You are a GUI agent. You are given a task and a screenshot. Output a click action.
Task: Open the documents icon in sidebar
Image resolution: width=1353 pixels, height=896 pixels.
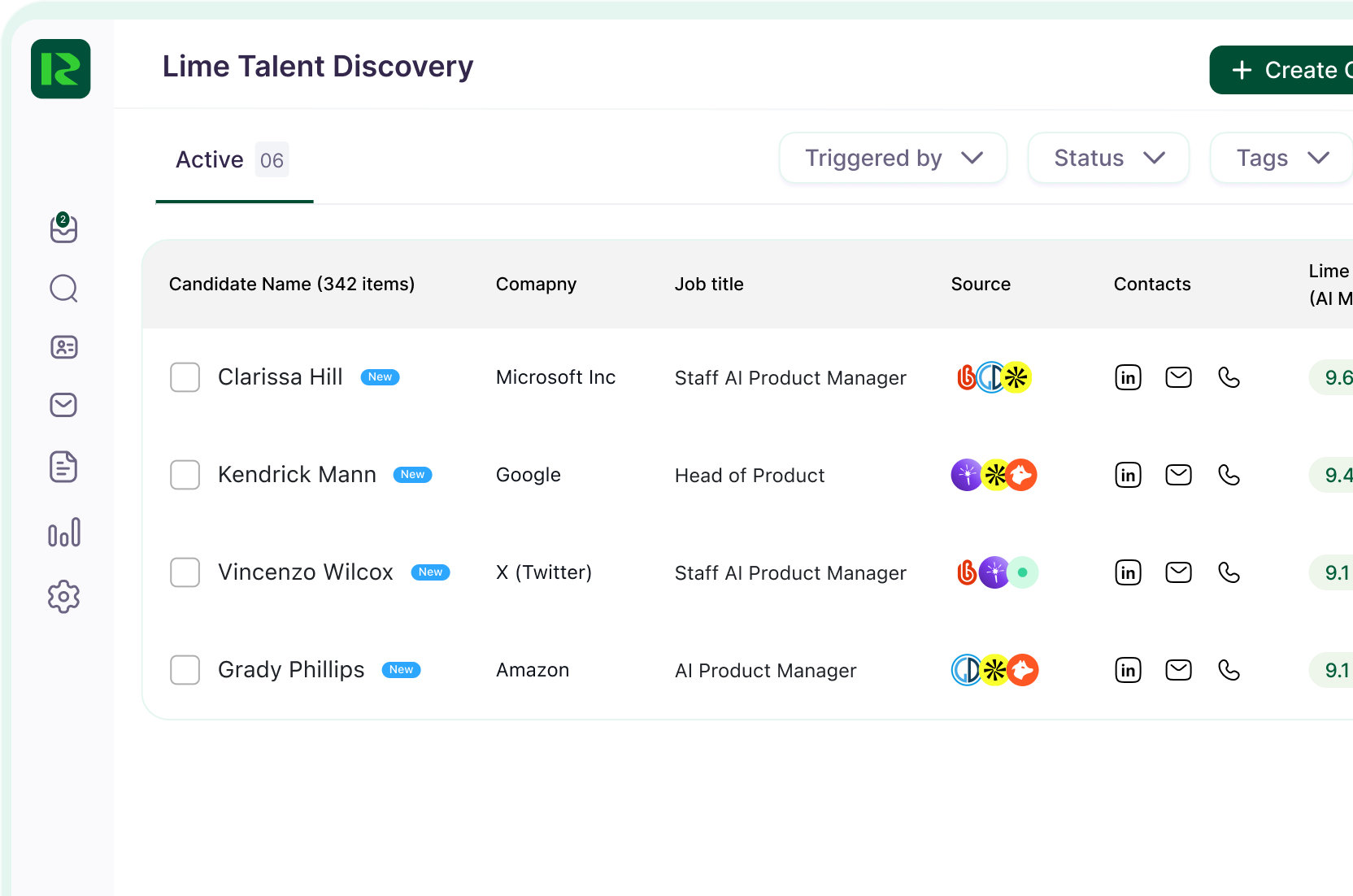point(63,467)
